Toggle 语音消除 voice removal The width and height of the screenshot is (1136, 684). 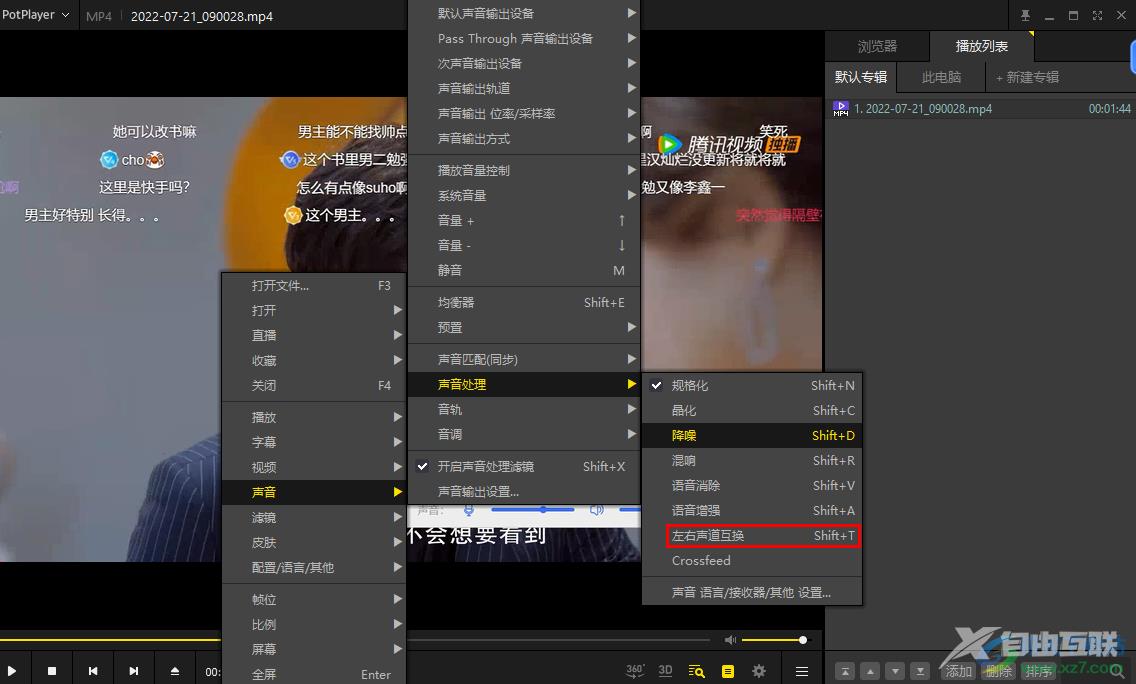752,485
